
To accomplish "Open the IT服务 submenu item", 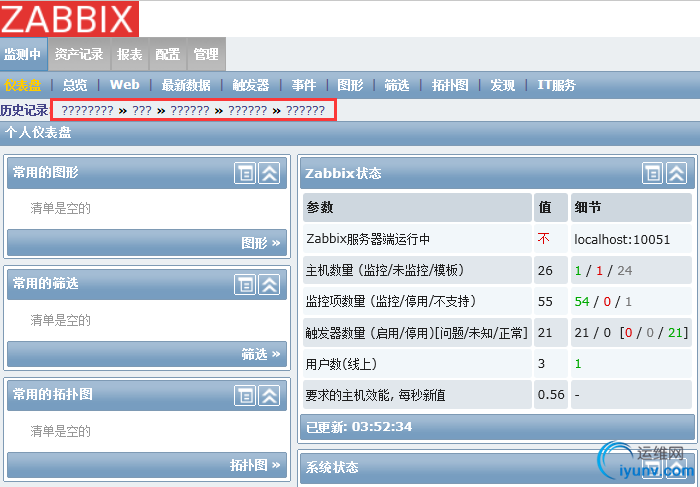I will tap(557, 85).
